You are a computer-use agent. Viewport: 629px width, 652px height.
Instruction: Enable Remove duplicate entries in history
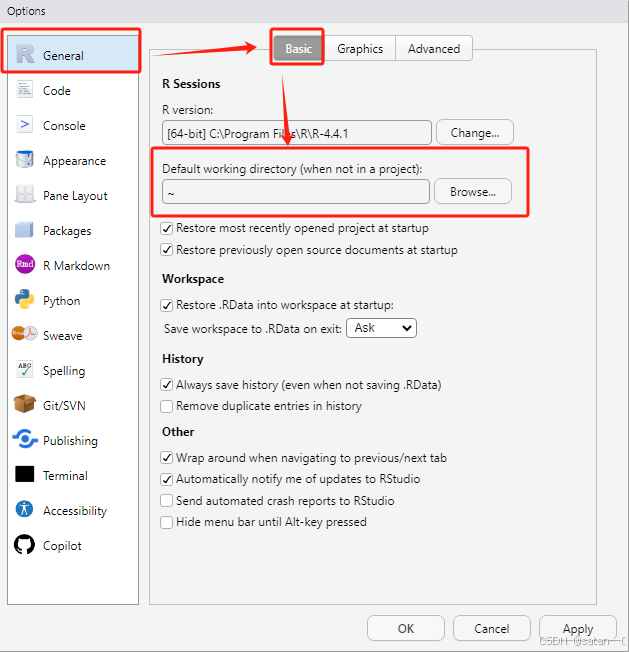167,406
